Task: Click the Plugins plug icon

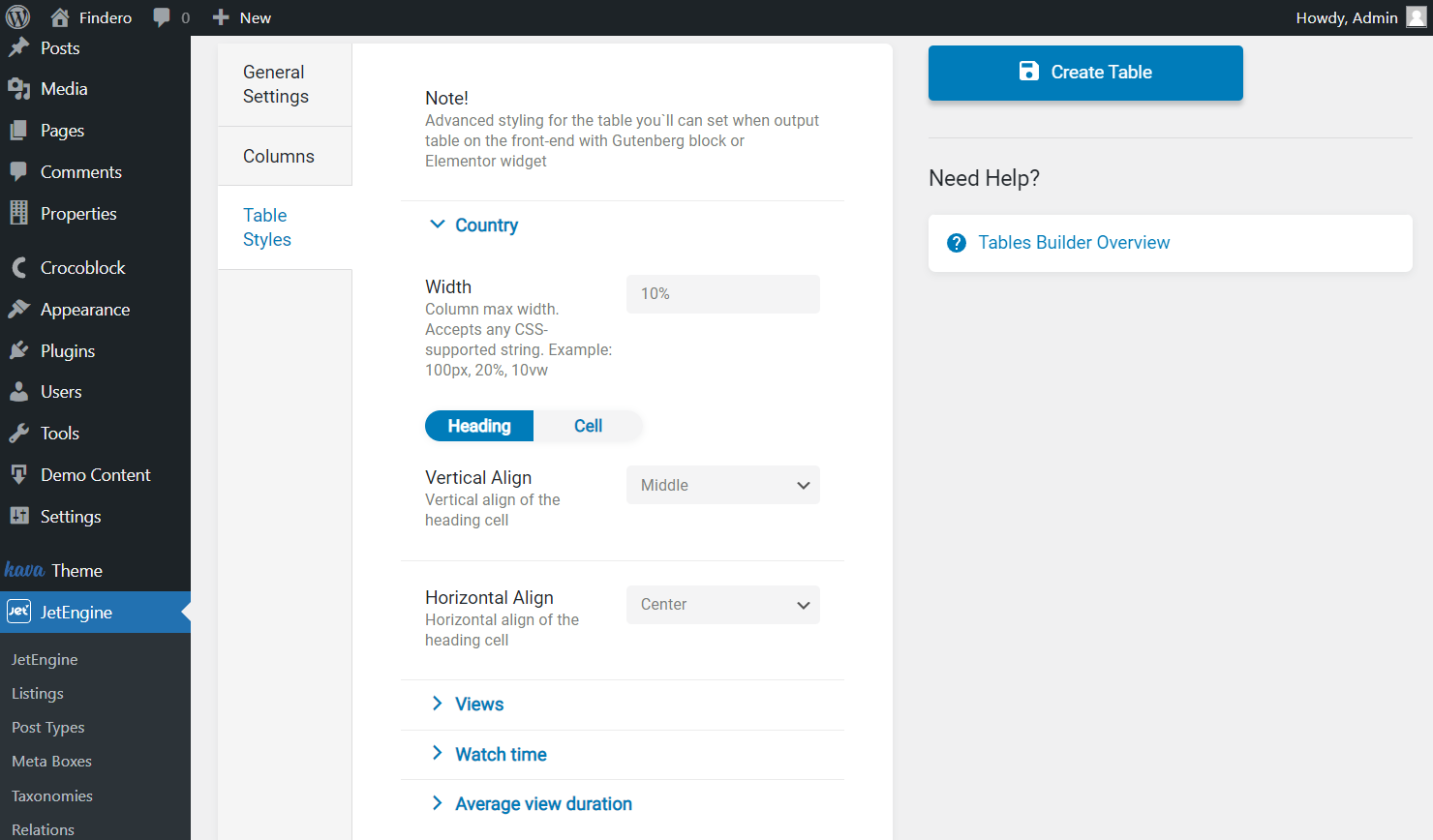Action: pos(18,350)
